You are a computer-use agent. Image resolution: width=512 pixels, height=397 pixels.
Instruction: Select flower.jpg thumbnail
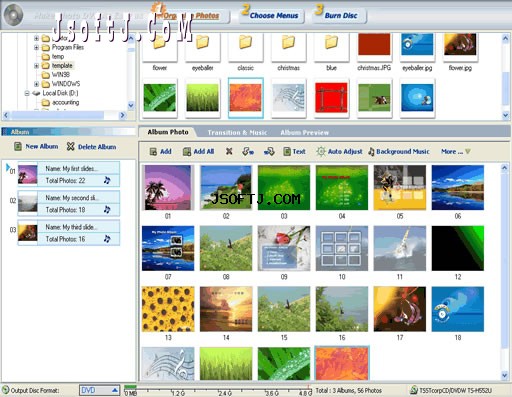coord(460,48)
